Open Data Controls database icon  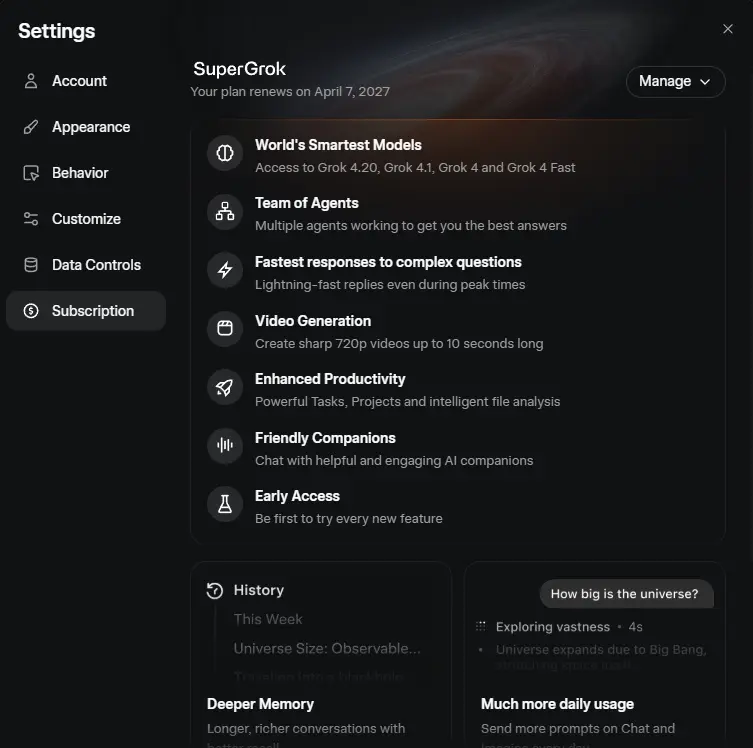(x=31, y=265)
